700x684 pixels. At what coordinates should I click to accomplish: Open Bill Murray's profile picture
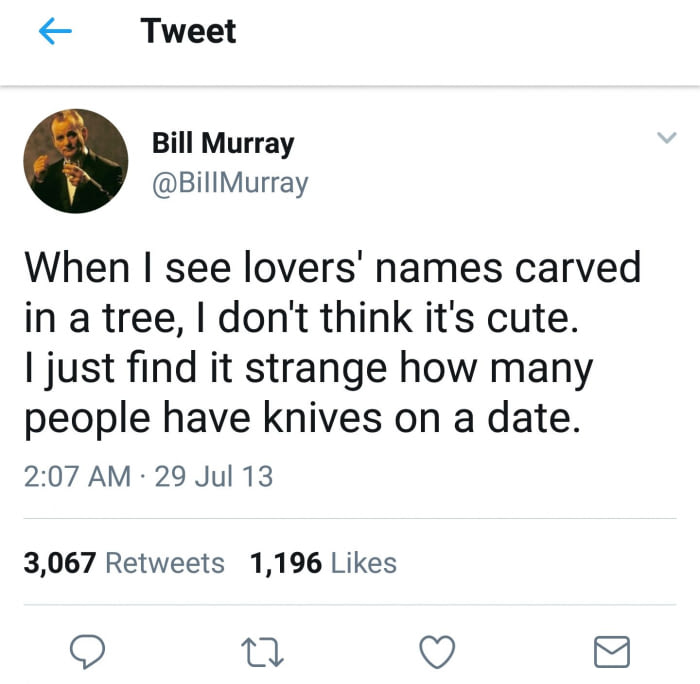(x=75, y=161)
